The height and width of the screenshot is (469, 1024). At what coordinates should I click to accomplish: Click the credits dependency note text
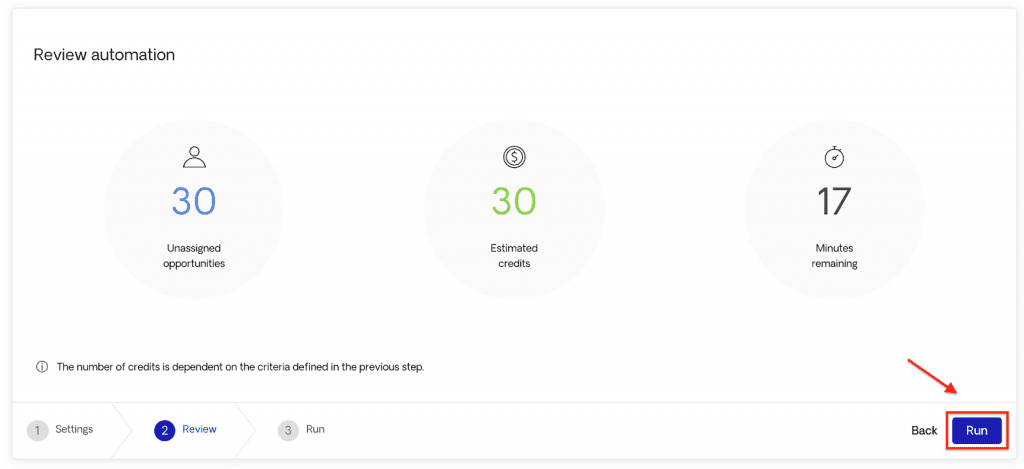click(240, 367)
